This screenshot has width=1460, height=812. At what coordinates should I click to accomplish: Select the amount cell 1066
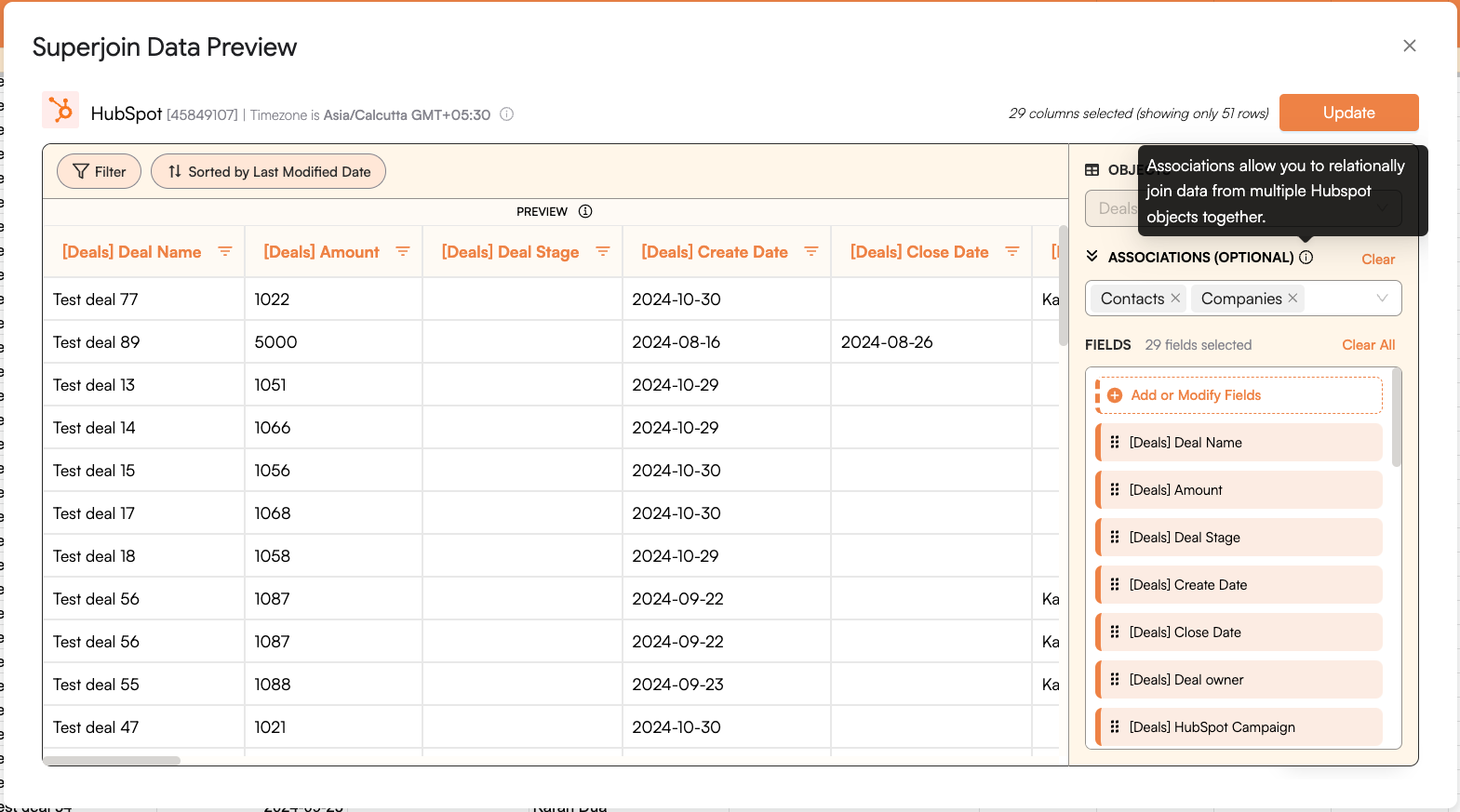point(333,428)
